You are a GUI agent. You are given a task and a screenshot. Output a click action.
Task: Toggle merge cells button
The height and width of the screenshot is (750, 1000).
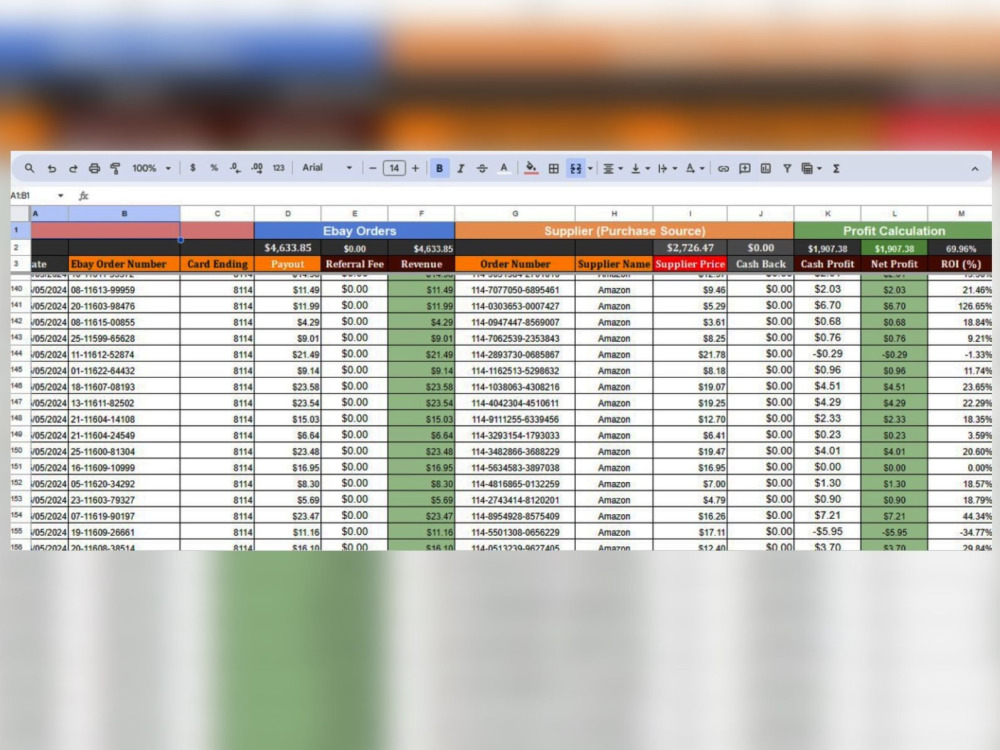576,168
